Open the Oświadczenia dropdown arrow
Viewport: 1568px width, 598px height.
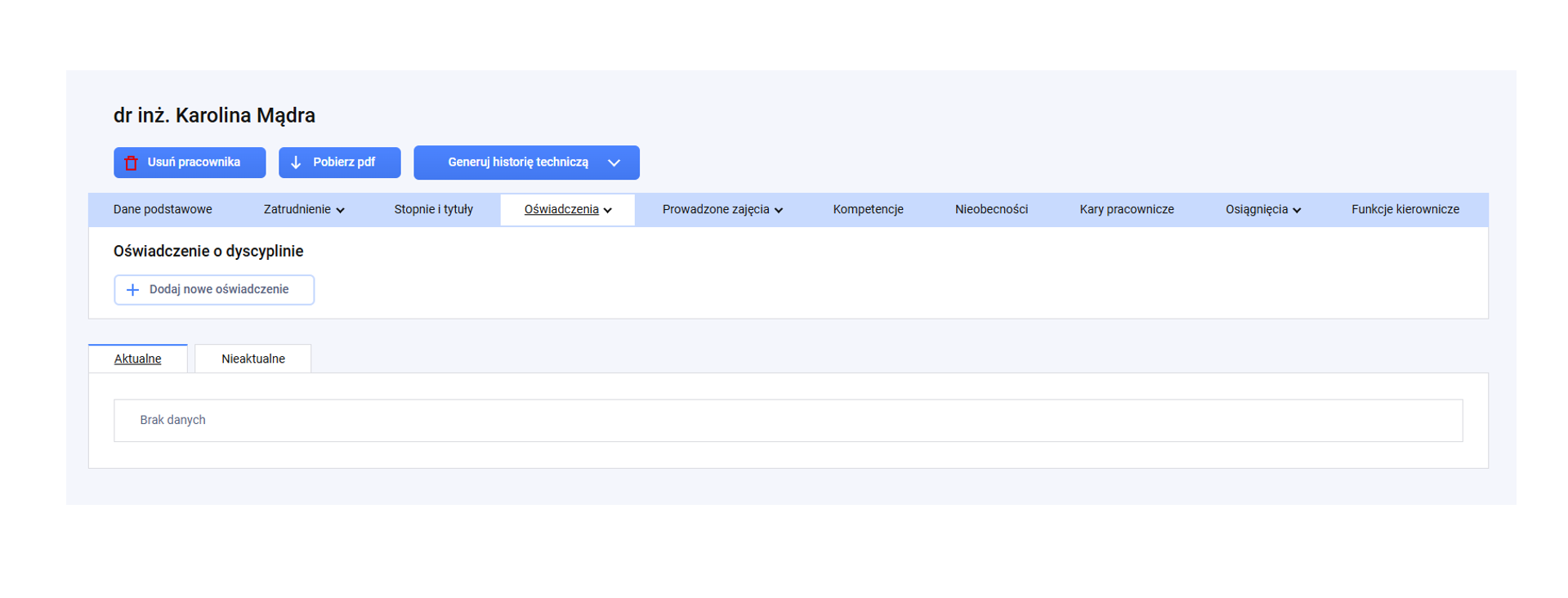click(608, 210)
